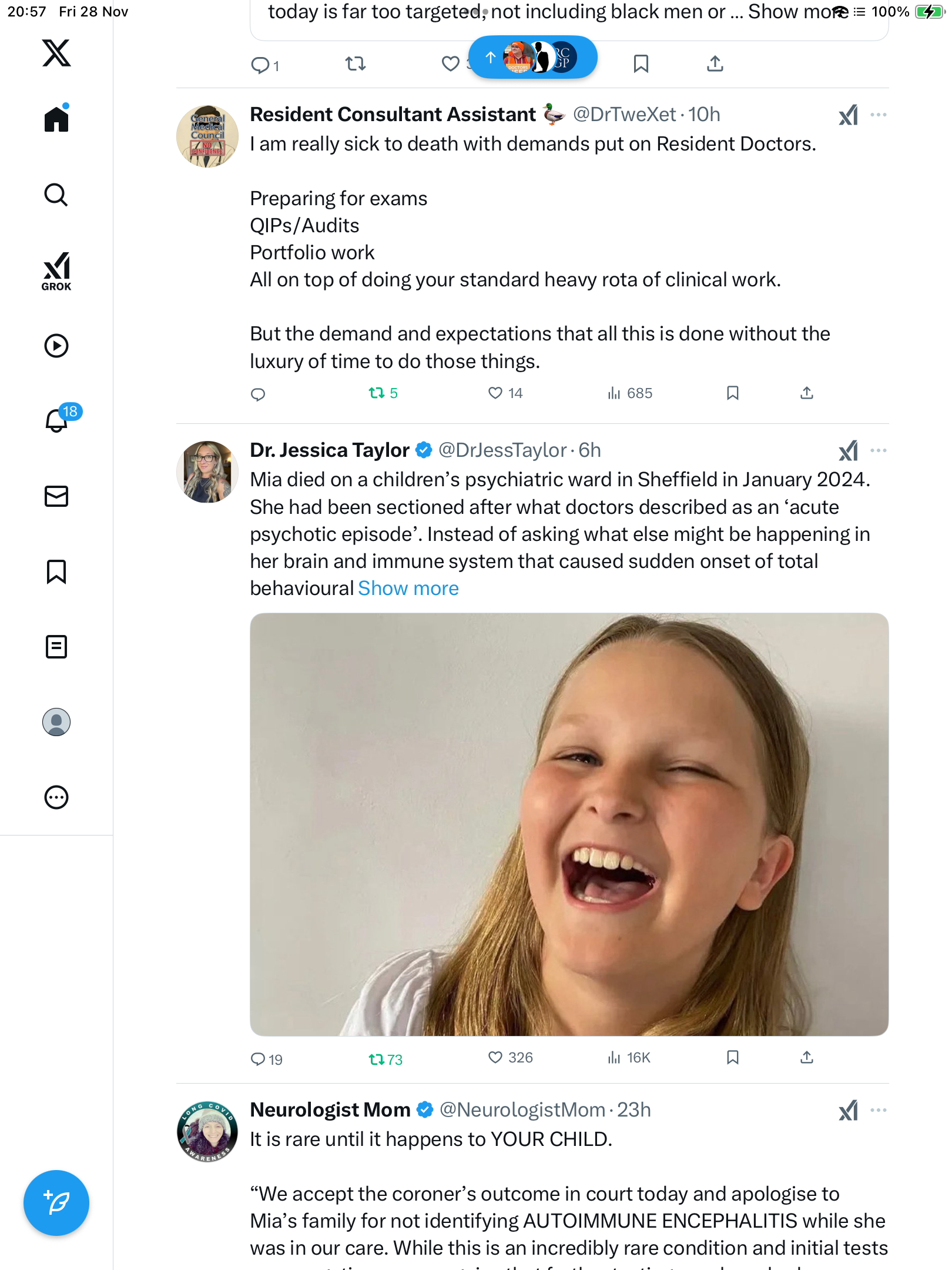
Task: Open the photo of the laughing girl
Action: click(x=569, y=824)
